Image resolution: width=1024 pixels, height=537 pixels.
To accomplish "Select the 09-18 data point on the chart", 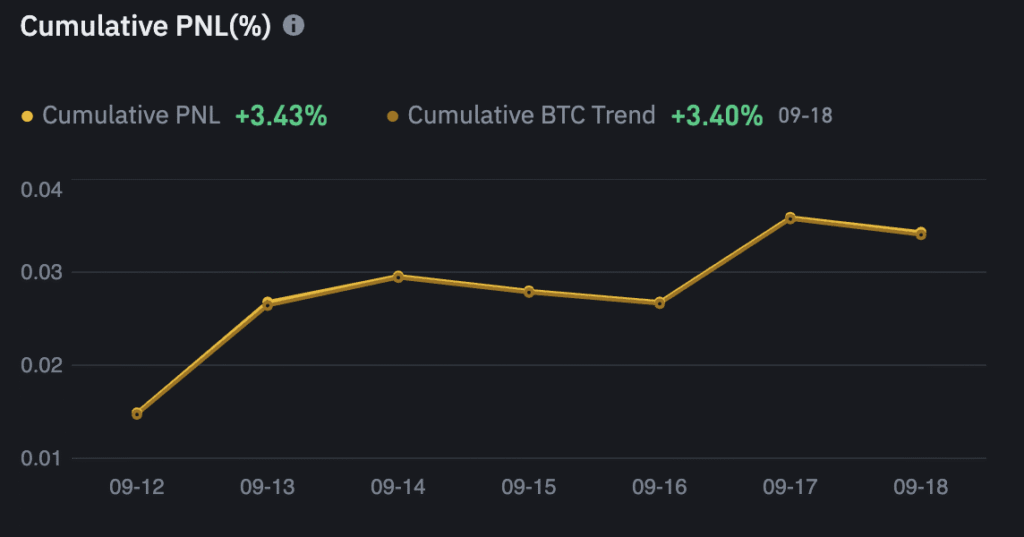I will click(x=920, y=233).
